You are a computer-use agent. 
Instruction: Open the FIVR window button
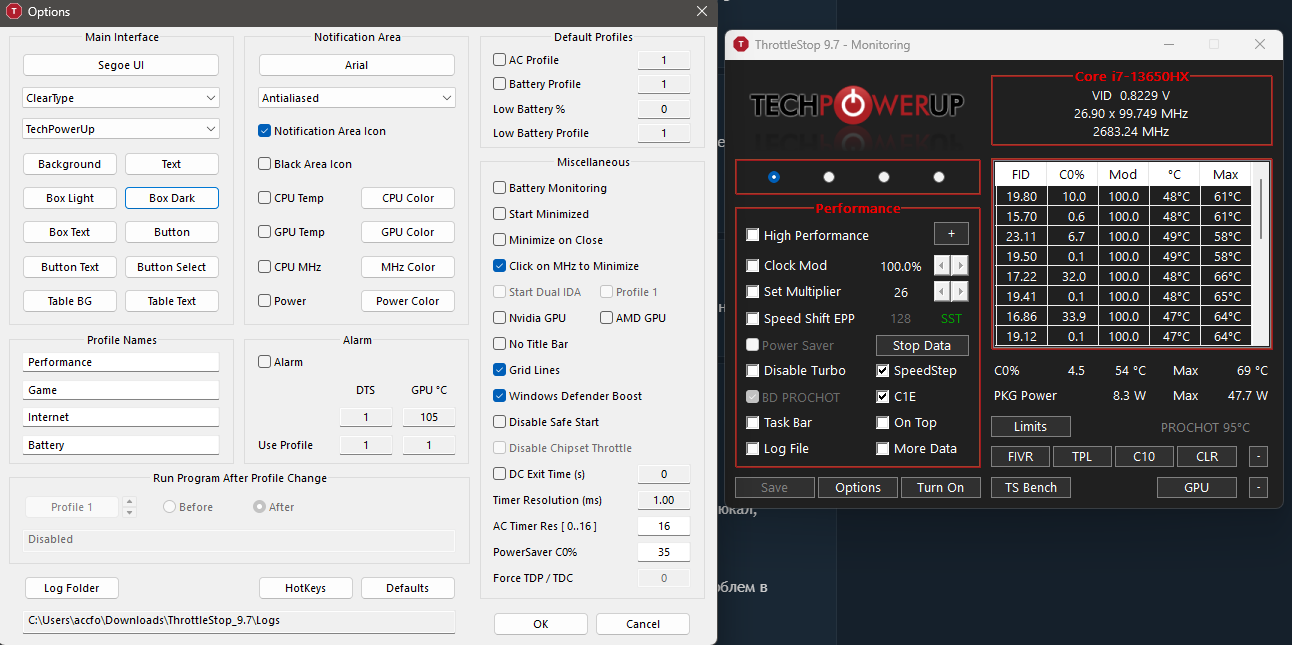tap(1021, 457)
